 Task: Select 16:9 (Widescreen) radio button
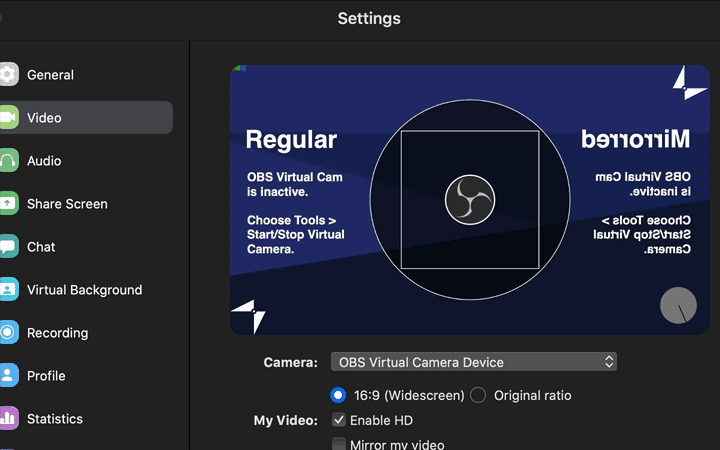pos(338,395)
